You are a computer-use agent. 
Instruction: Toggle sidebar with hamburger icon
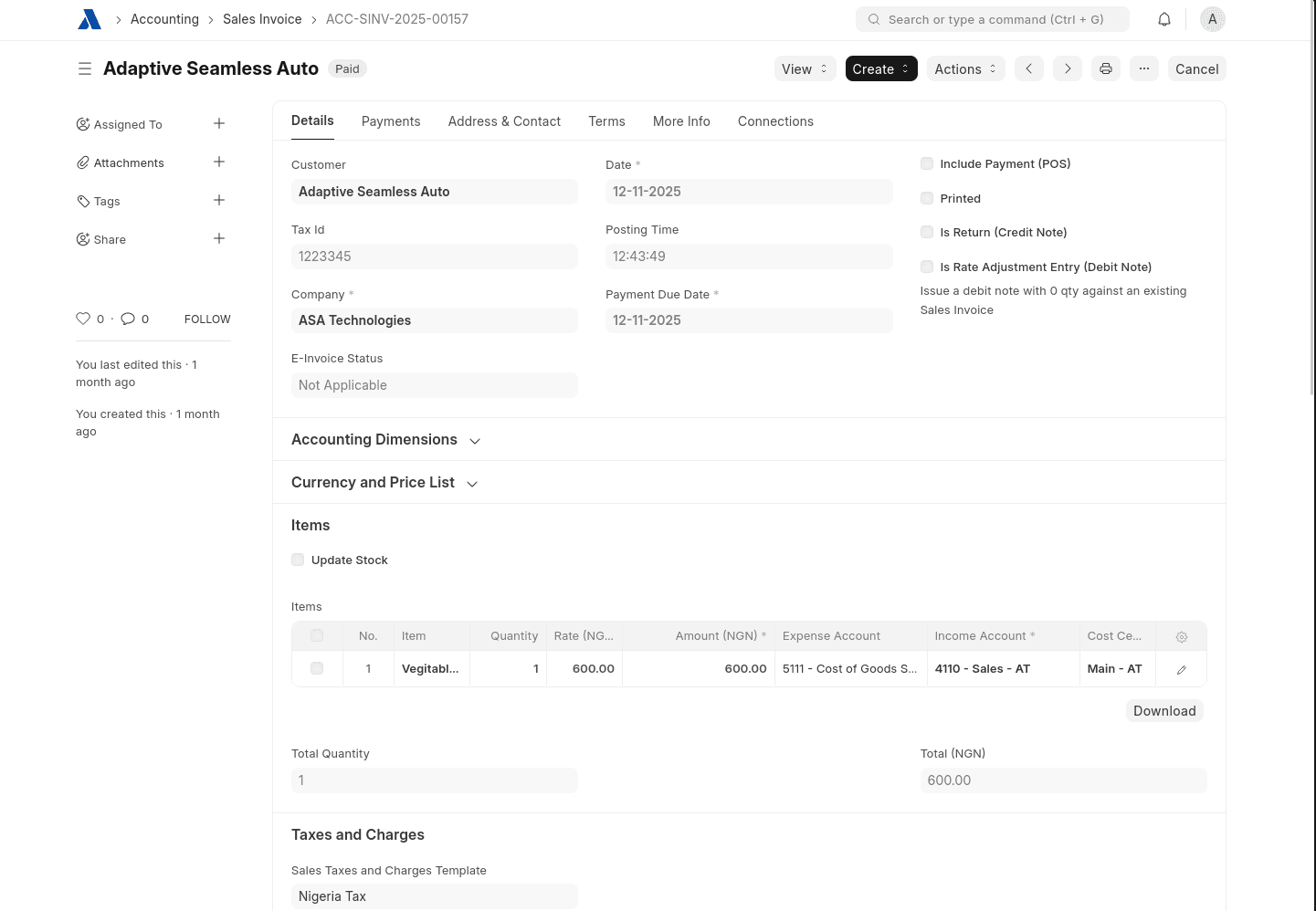pos(85,68)
